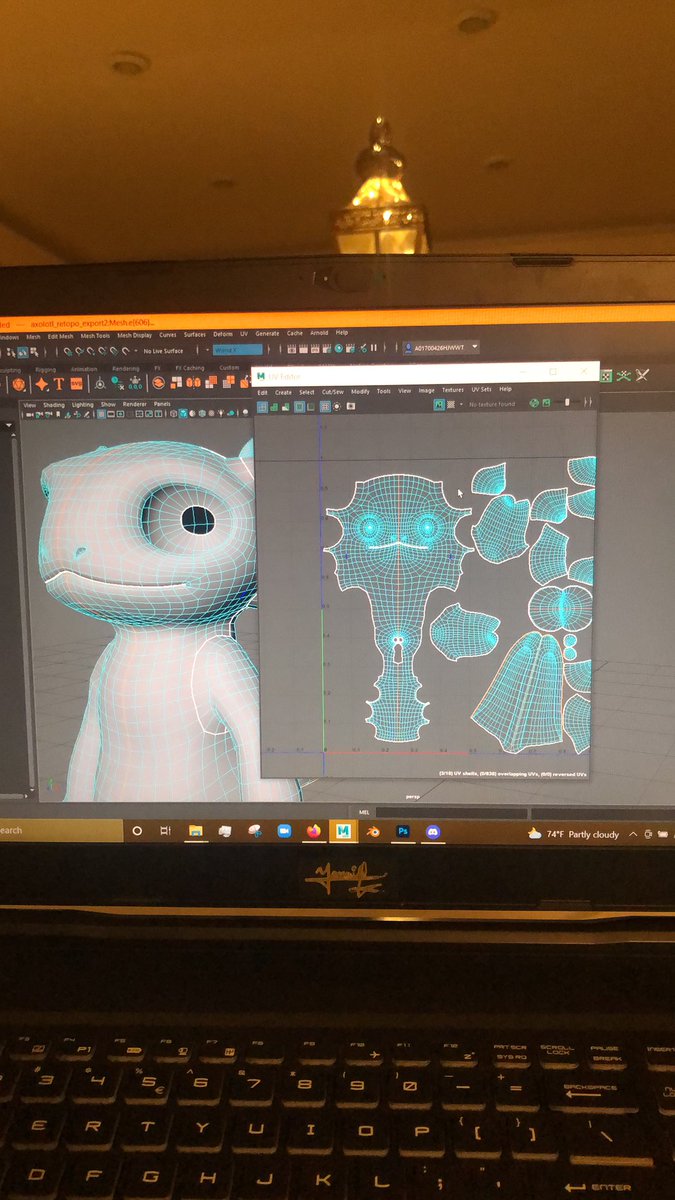
Task: Open Discord from the taskbar
Action: [432, 831]
